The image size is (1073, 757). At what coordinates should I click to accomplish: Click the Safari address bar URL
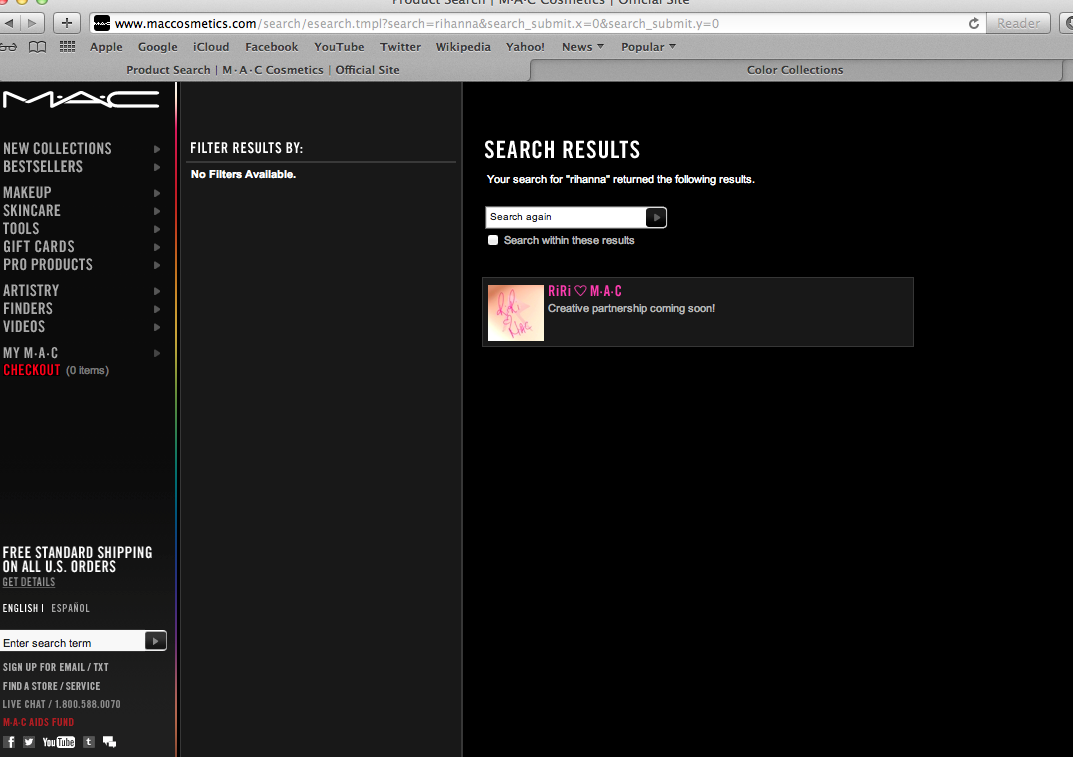pyautogui.click(x=417, y=23)
